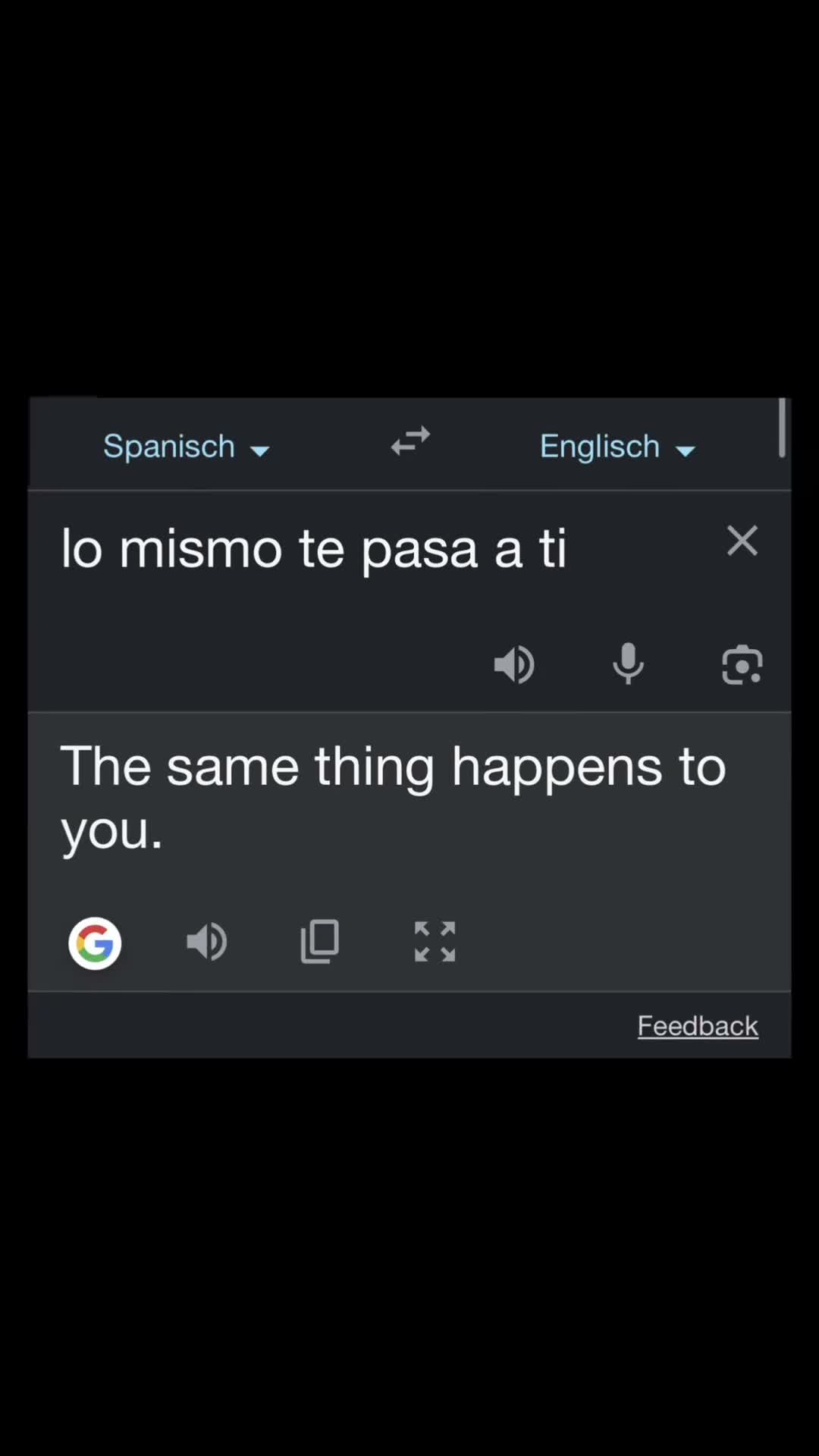Start voice input with the microphone
Screen dimensions: 819x1456
[628, 664]
